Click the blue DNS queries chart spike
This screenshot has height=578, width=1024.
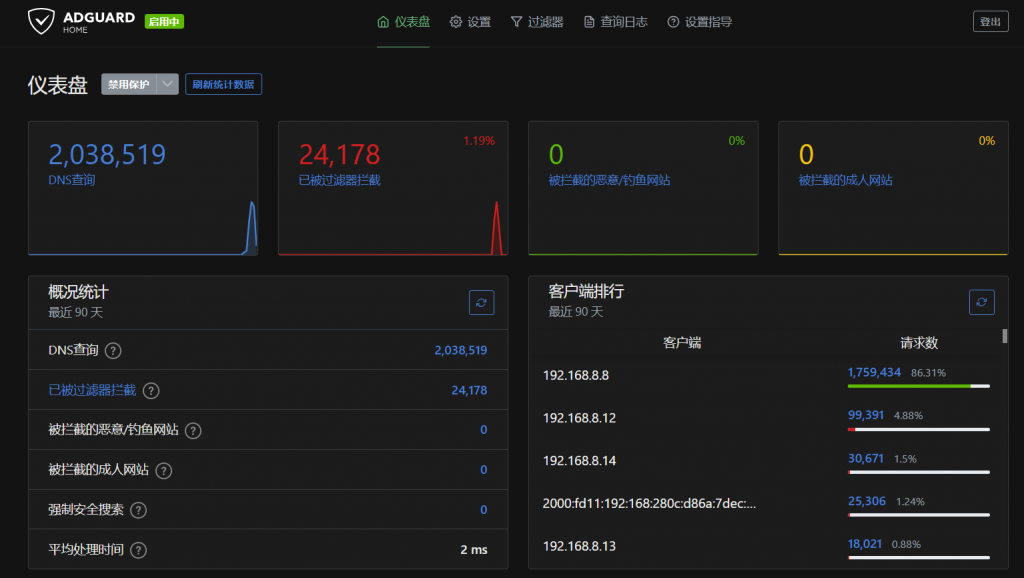(251, 228)
